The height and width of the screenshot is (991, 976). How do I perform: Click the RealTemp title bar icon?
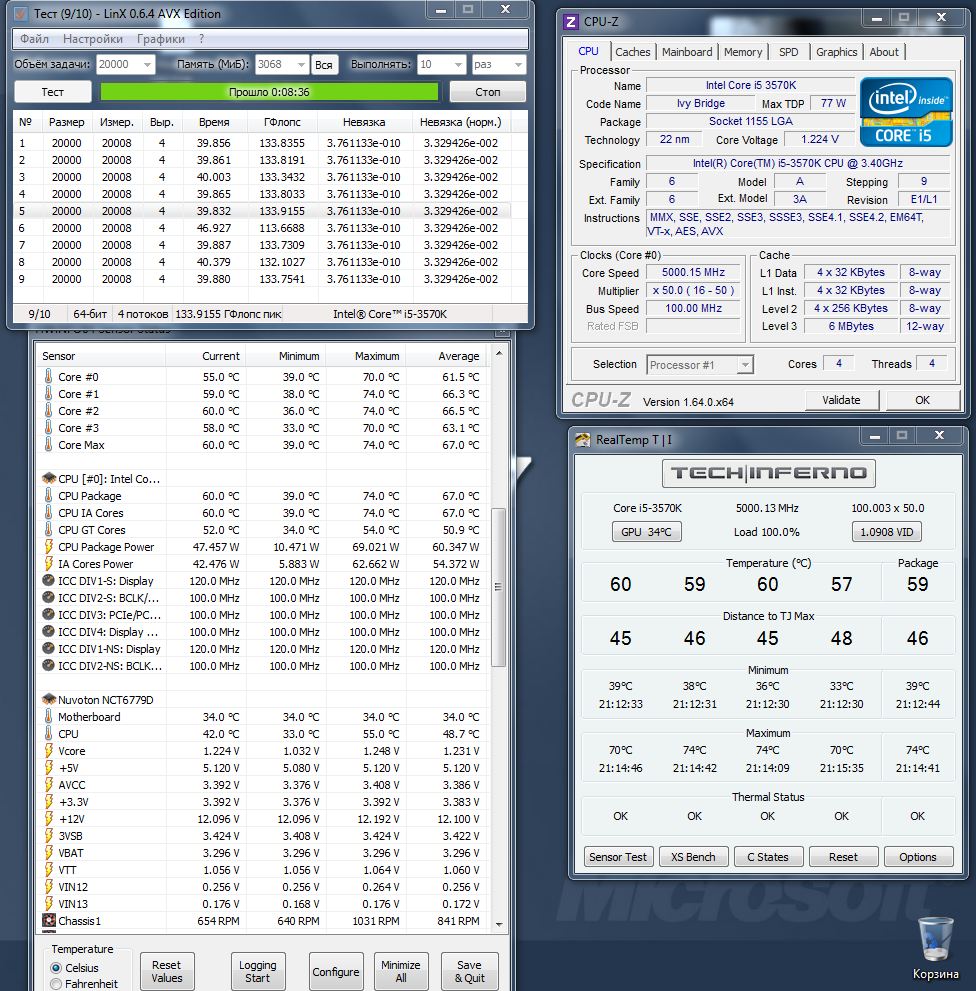pos(582,440)
